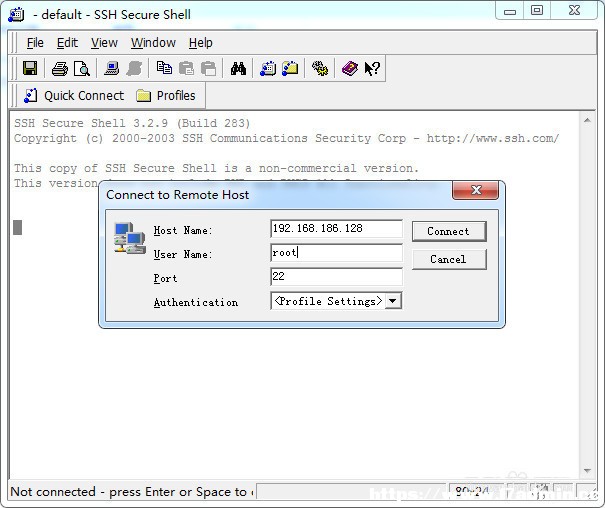Viewport: 605px width, 508px height.
Task: Click the 'Not connected' status bar text
Action: point(132,492)
